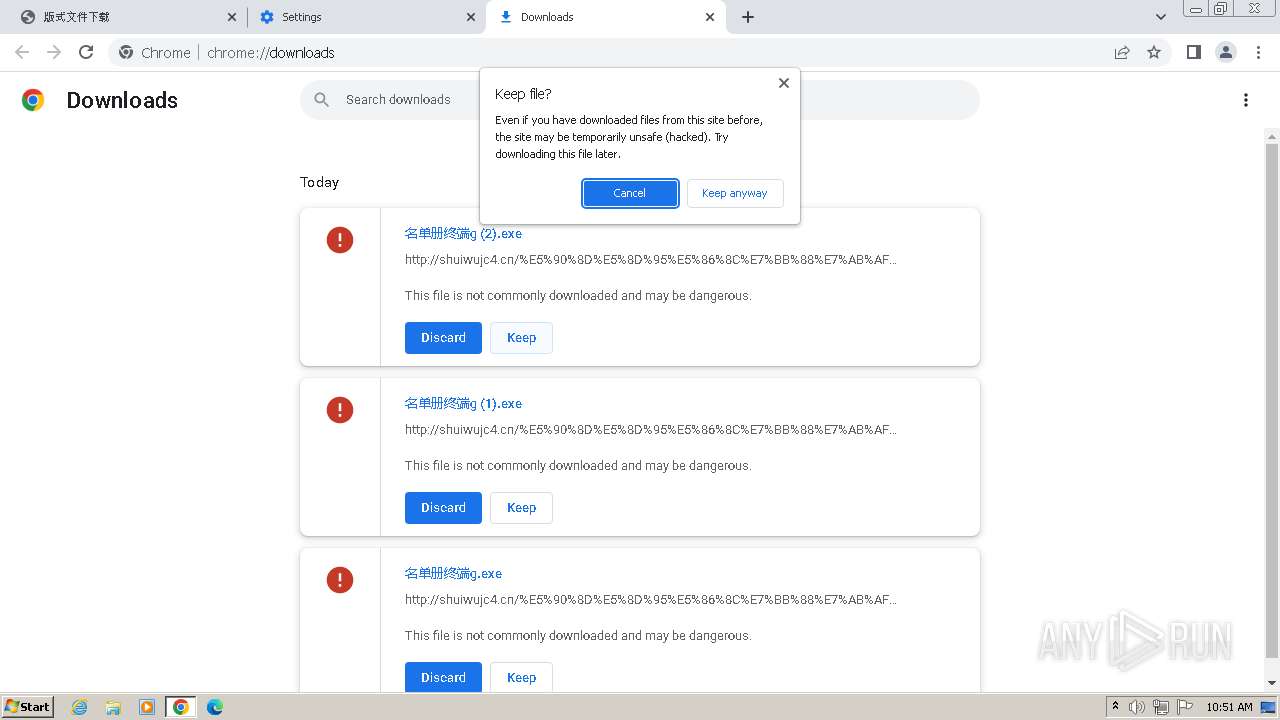Discard 名单册终端g (1).exe

(443, 508)
